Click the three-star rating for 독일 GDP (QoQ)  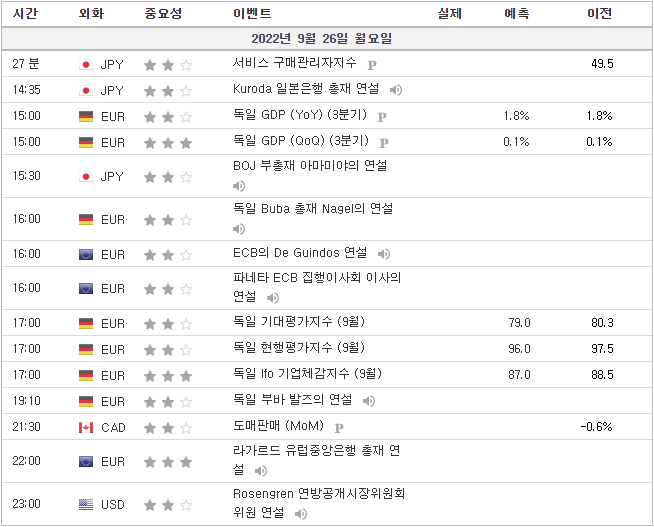(168, 143)
